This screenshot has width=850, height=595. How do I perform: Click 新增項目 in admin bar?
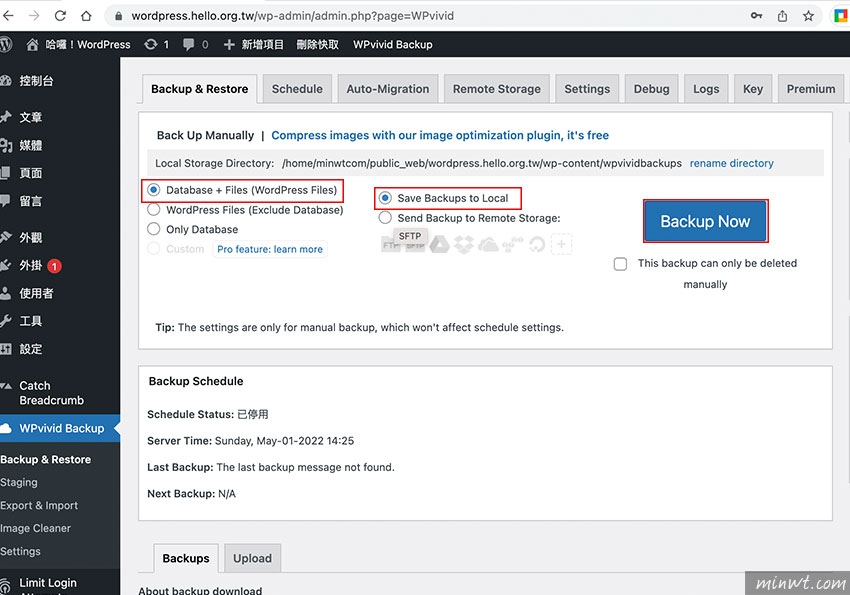(254, 44)
